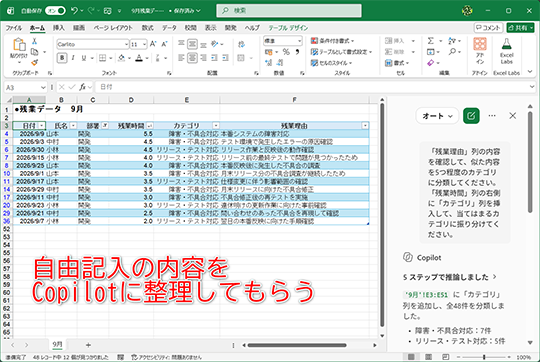Click the fill color bucket icon
The height and width of the screenshot is (362, 540).
[121, 58]
